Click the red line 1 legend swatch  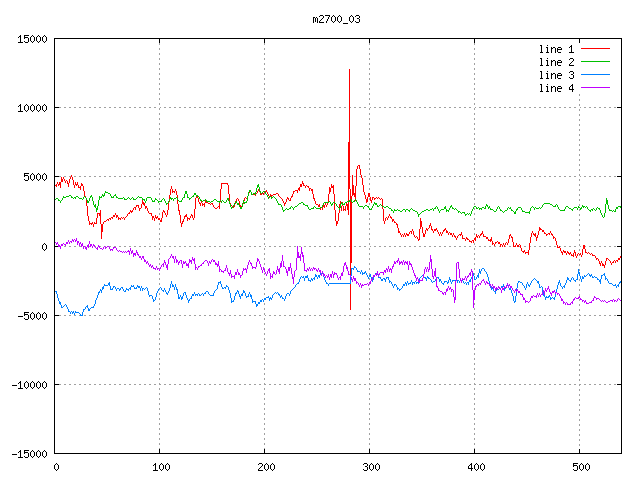coord(596,48)
